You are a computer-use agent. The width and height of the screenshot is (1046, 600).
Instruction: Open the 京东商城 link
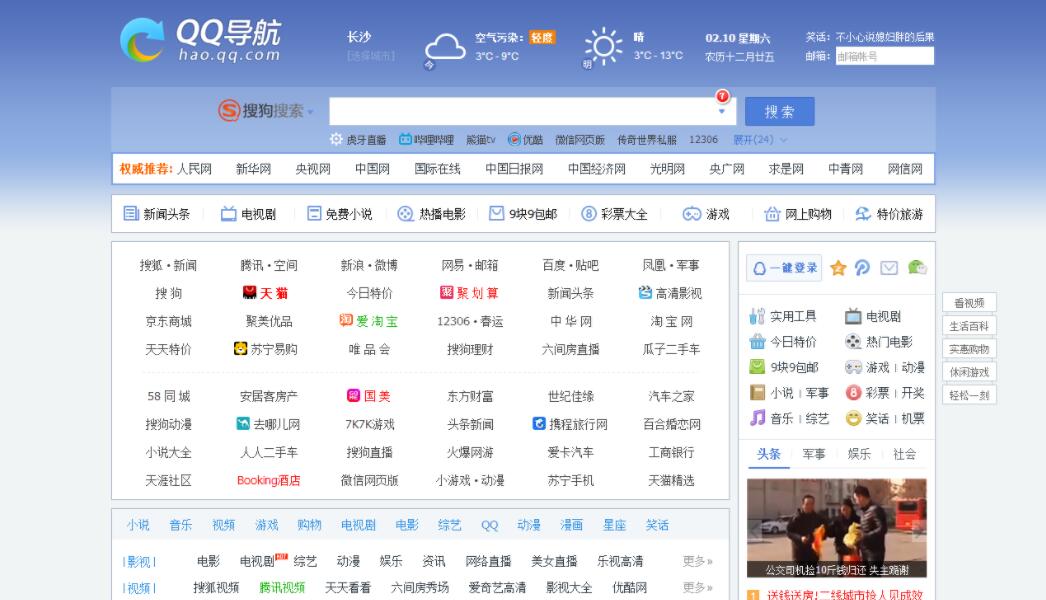click(169, 321)
